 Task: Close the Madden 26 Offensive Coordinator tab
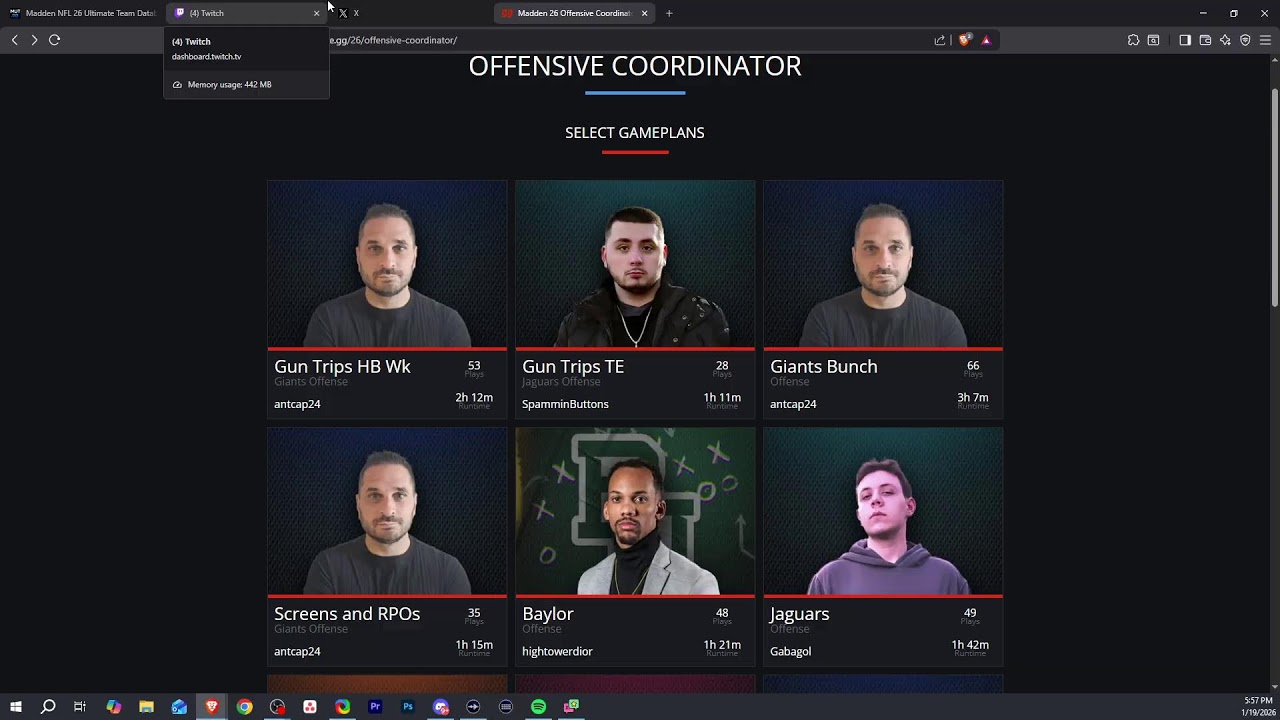tap(644, 13)
